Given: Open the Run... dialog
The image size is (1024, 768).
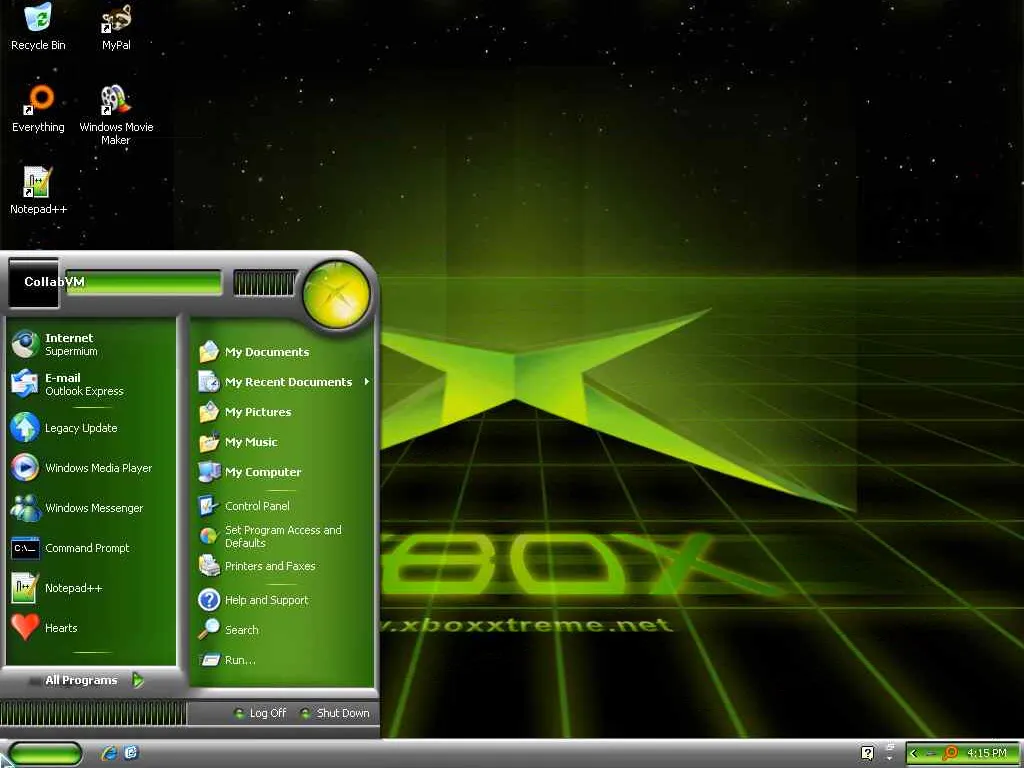Looking at the screenshot, I should pyautogui.click(x=283, y=660).
